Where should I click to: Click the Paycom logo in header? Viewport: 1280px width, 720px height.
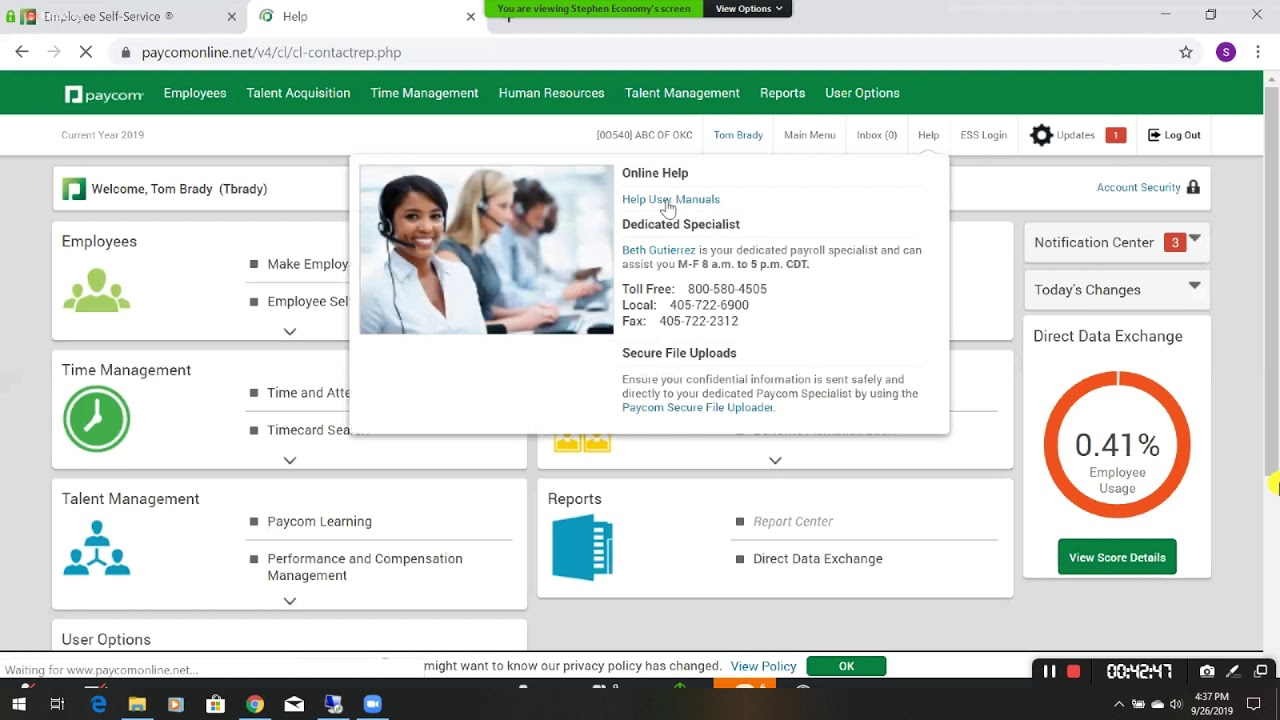[x=104, y=94]
